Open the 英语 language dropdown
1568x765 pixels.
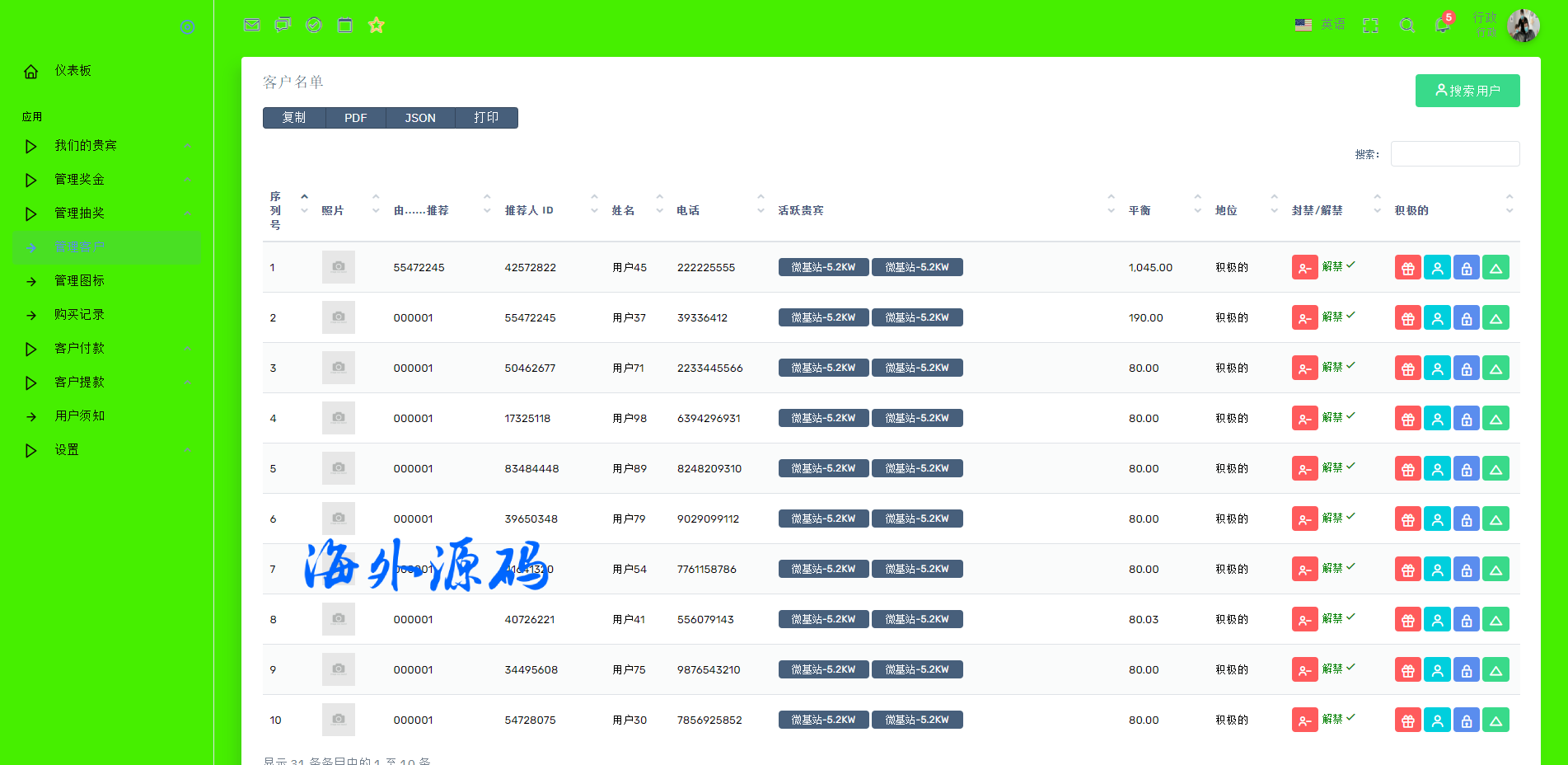[x=1320, y=25]
